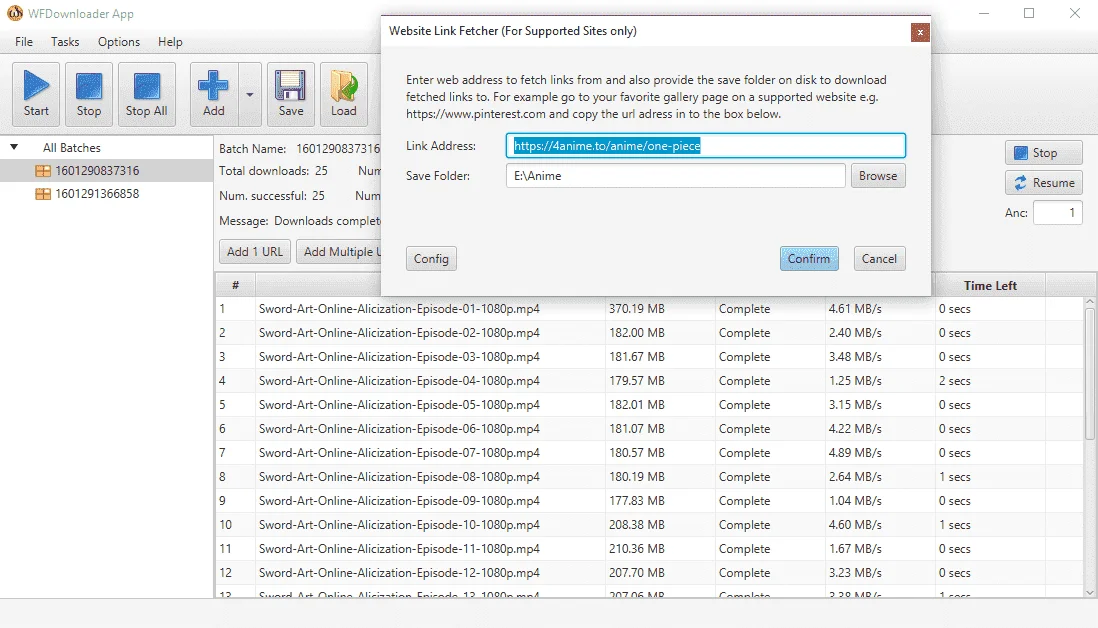Confirm the link fetch
The width and height of the screenshot is (1098, 628).
(x=809, y=259)
